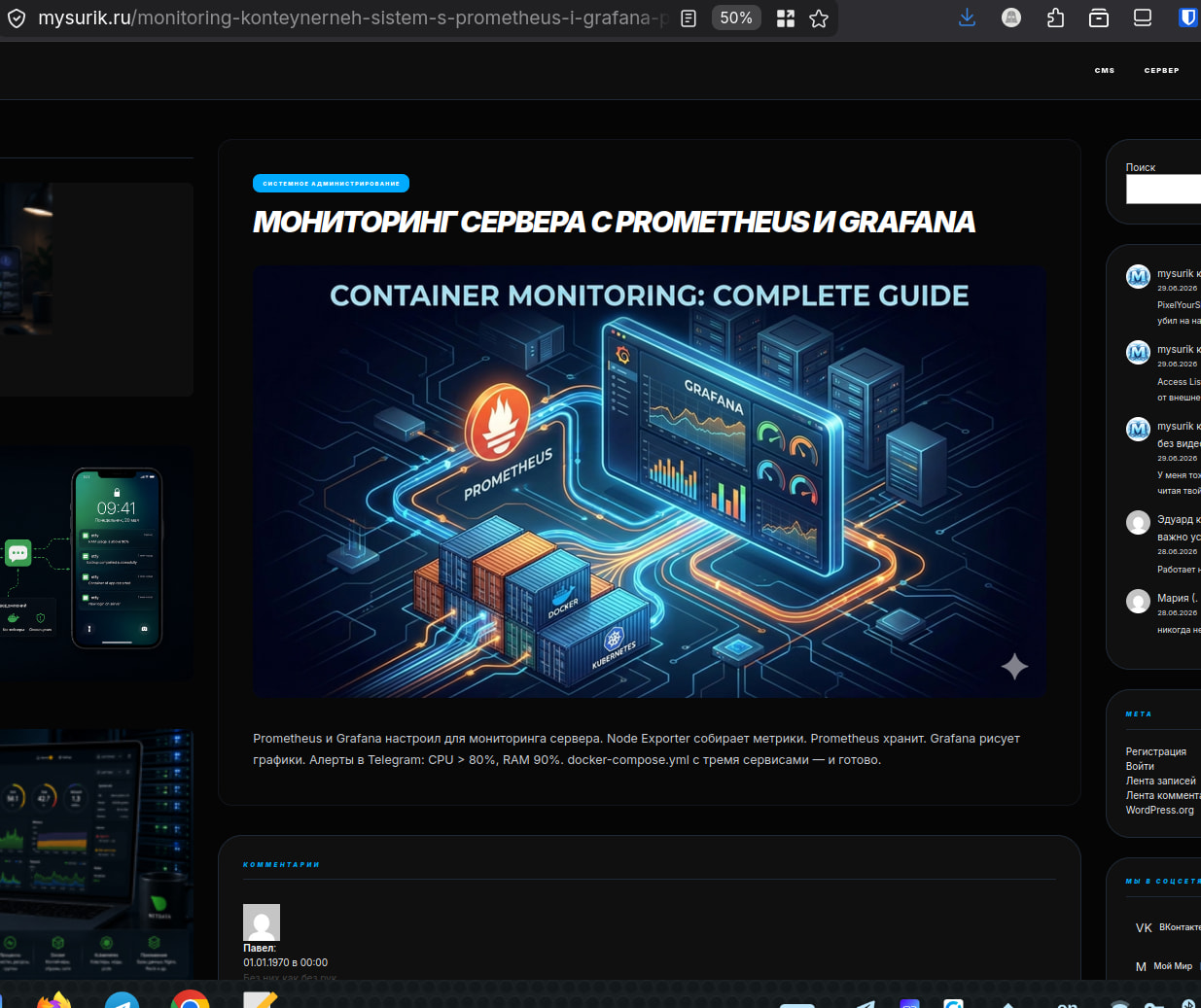Click the Комментарии section heading
This screenshot has height=1008, width=1201.
[x=281, y=864]
